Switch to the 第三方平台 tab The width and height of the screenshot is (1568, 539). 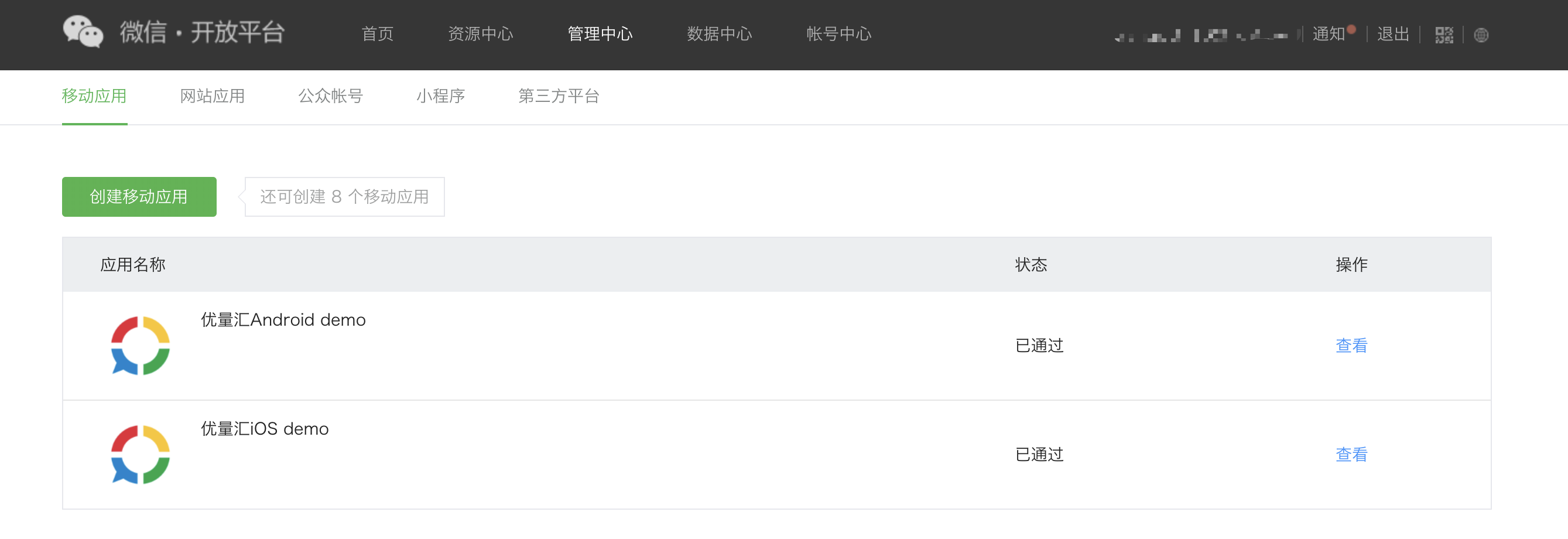point(559,96)
